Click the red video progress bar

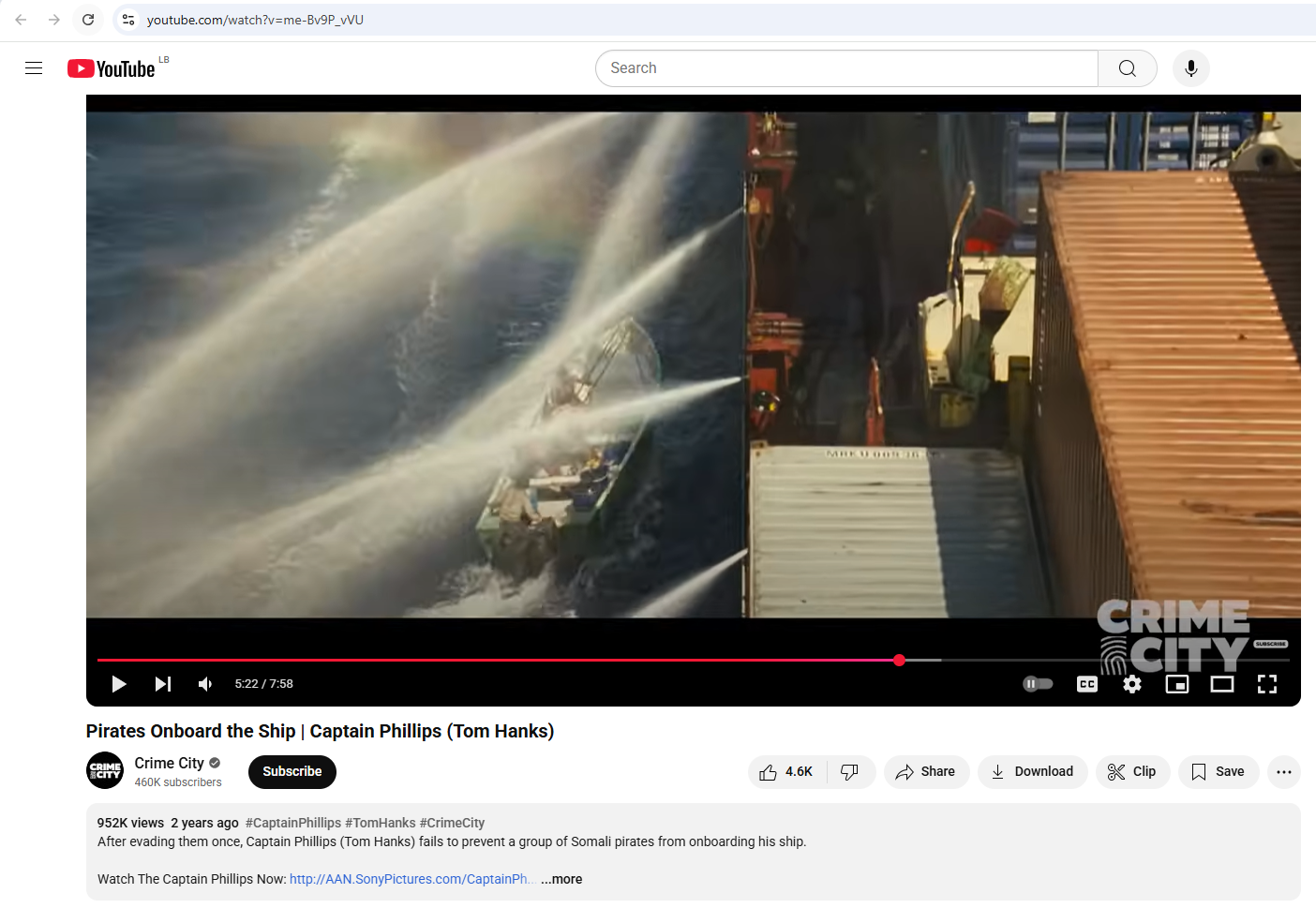click(x=497, y=660)
